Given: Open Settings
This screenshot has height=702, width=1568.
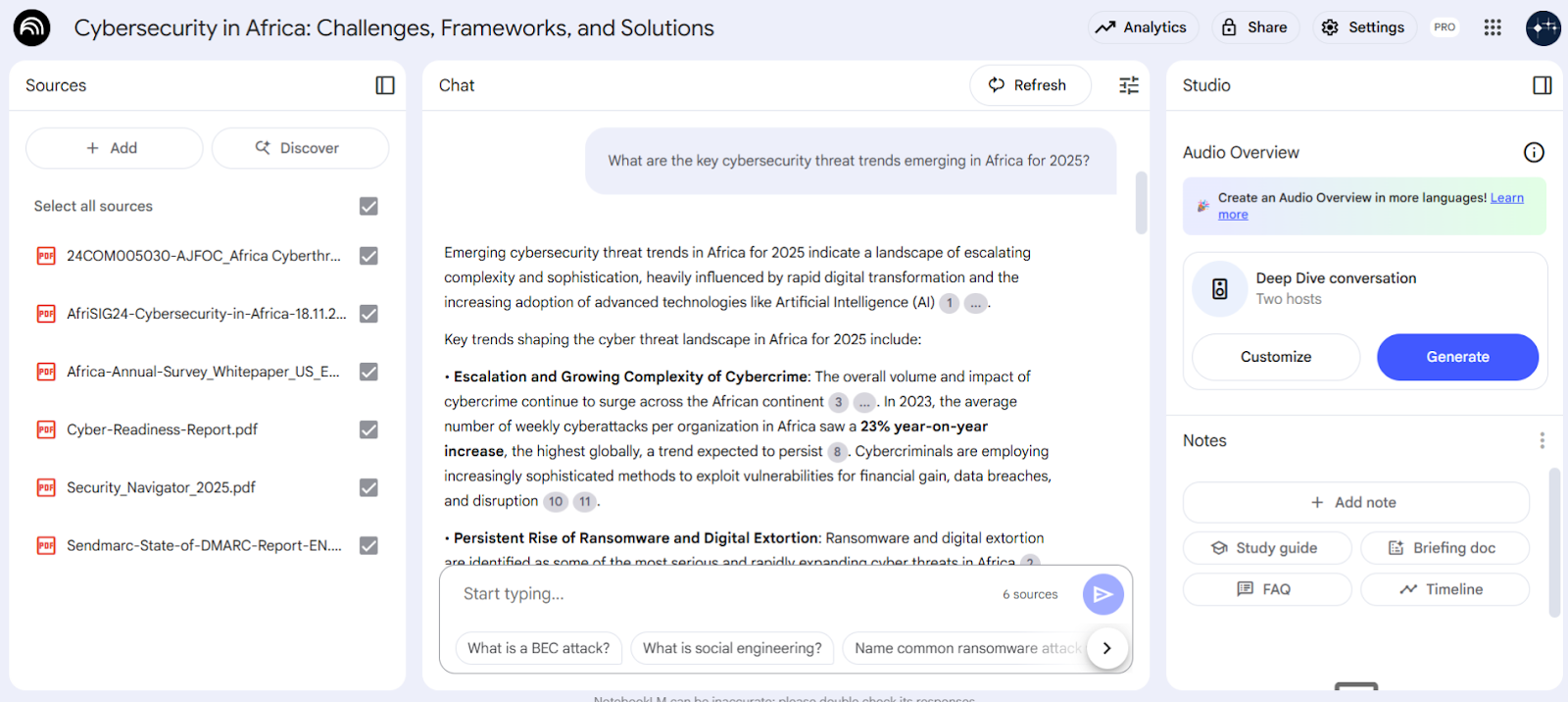Looking at the screenshot, I should pyautogui.click(x=1364, y=27).
